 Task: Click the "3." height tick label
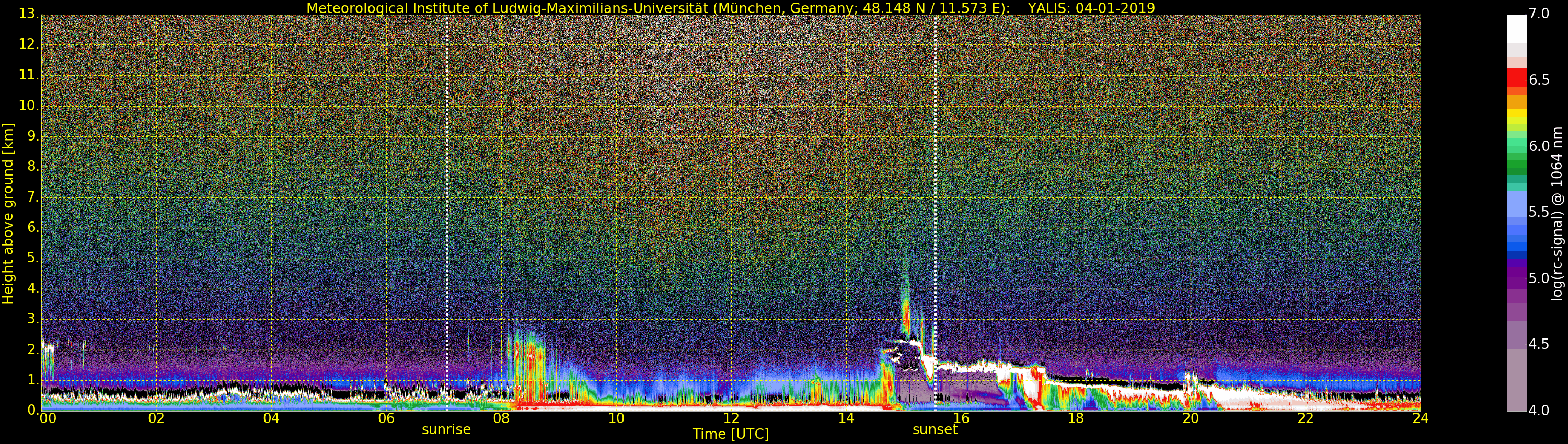33,318
